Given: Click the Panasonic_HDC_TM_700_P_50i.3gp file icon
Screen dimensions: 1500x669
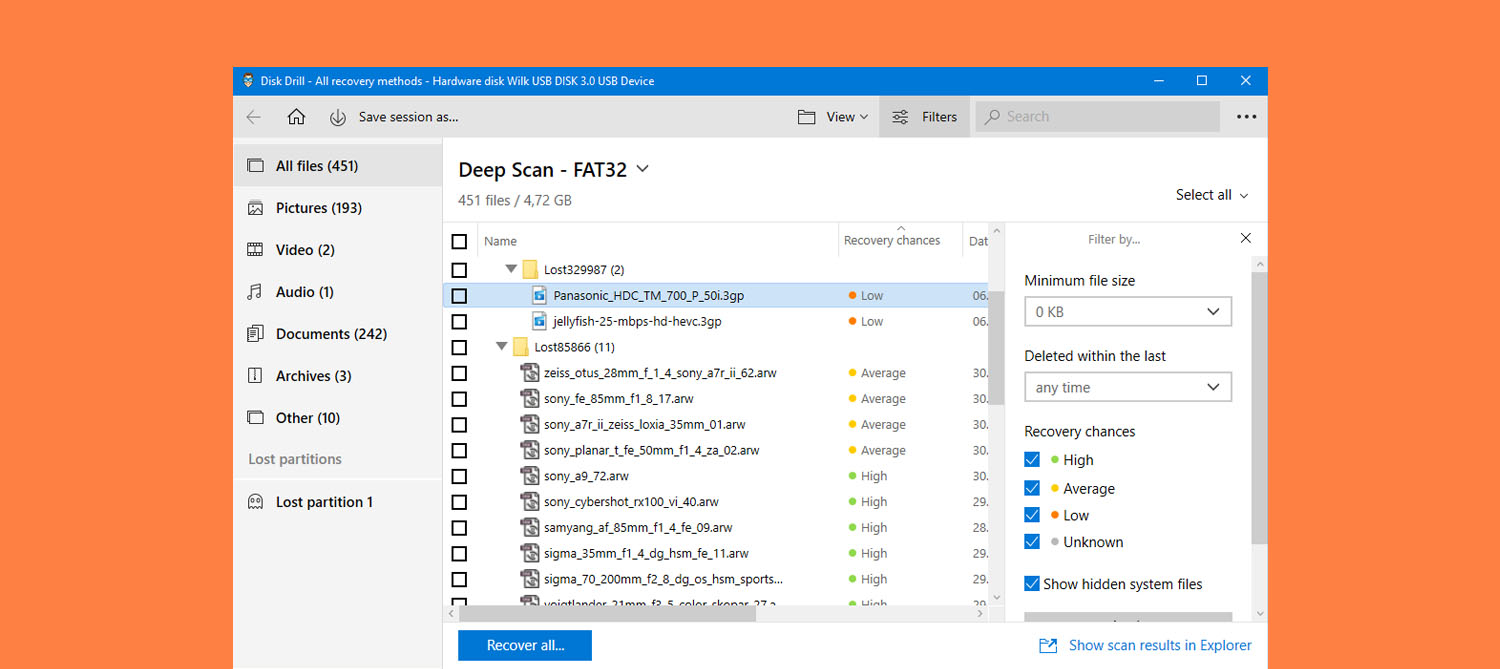Looking at the screenshot, I should [x=539, y=295].
